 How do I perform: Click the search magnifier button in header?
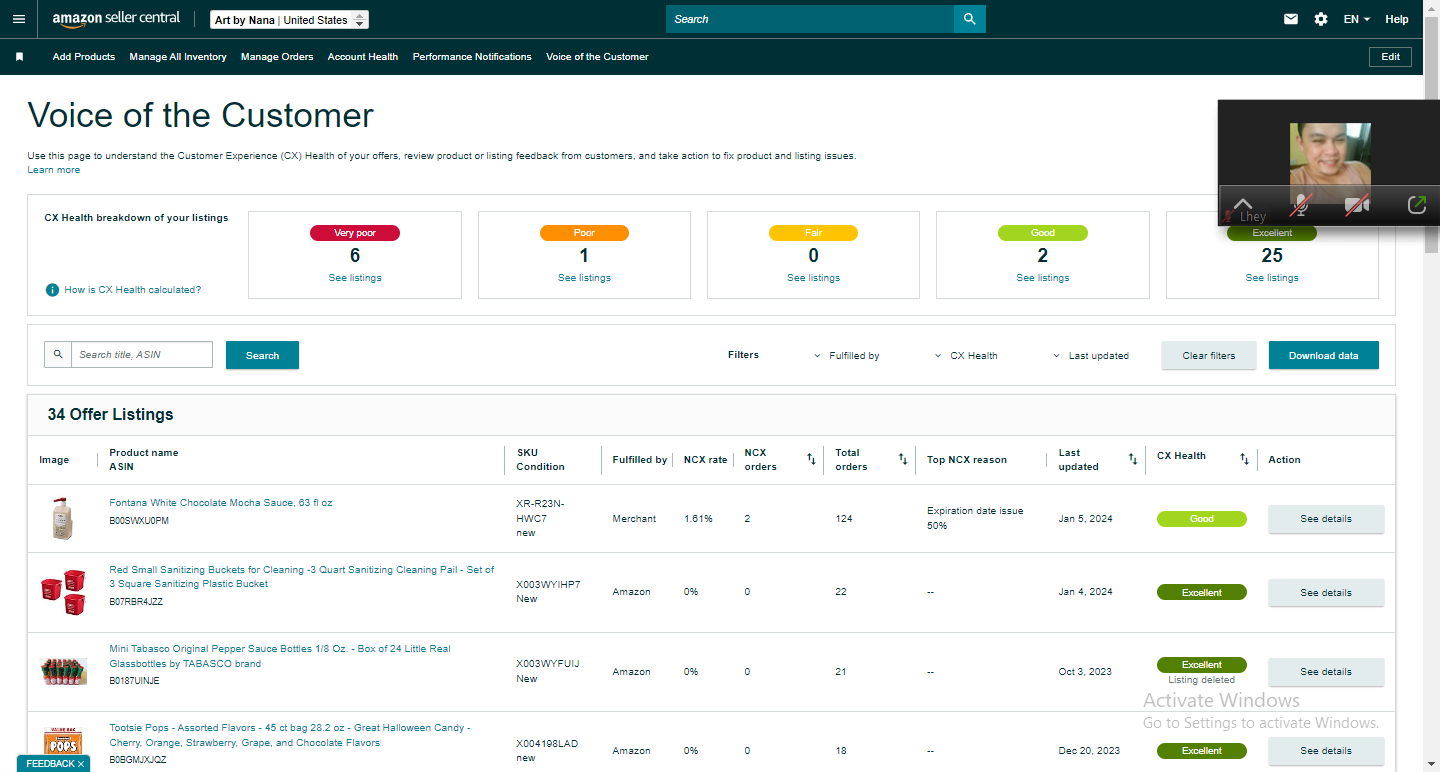[x=969, y=19]
